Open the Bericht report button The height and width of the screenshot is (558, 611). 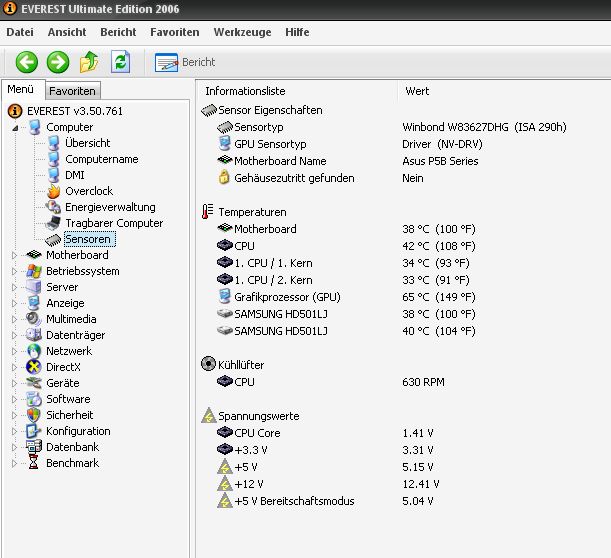point(185,62)
